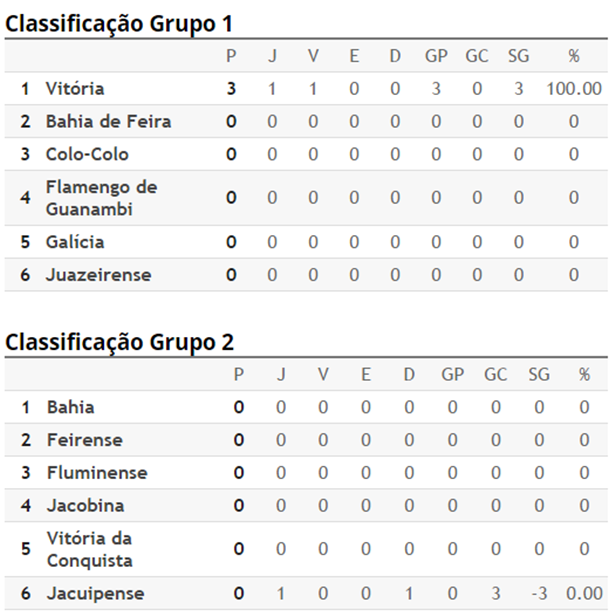Select Fluminense in Grupo 2 table
Image resolution: width=615 pixels, height=616 pixels.
[x=97, y=473]
